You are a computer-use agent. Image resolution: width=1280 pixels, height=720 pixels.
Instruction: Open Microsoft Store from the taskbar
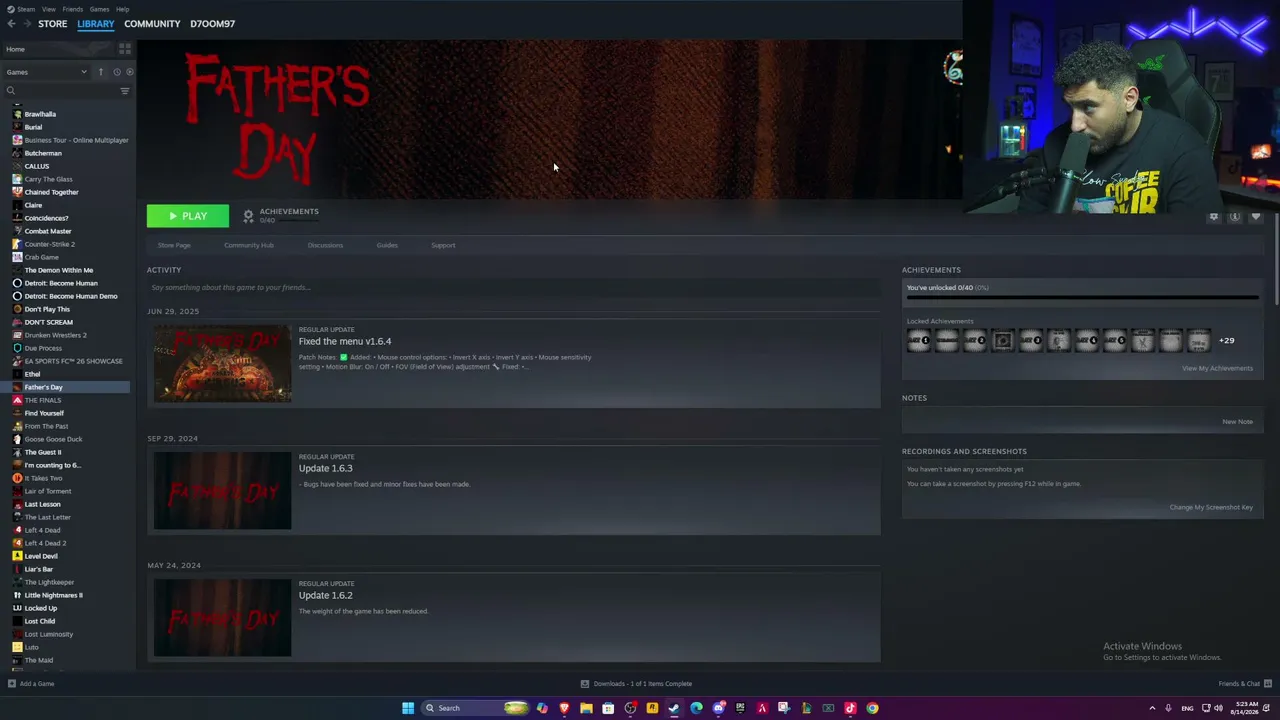(608, 708)
